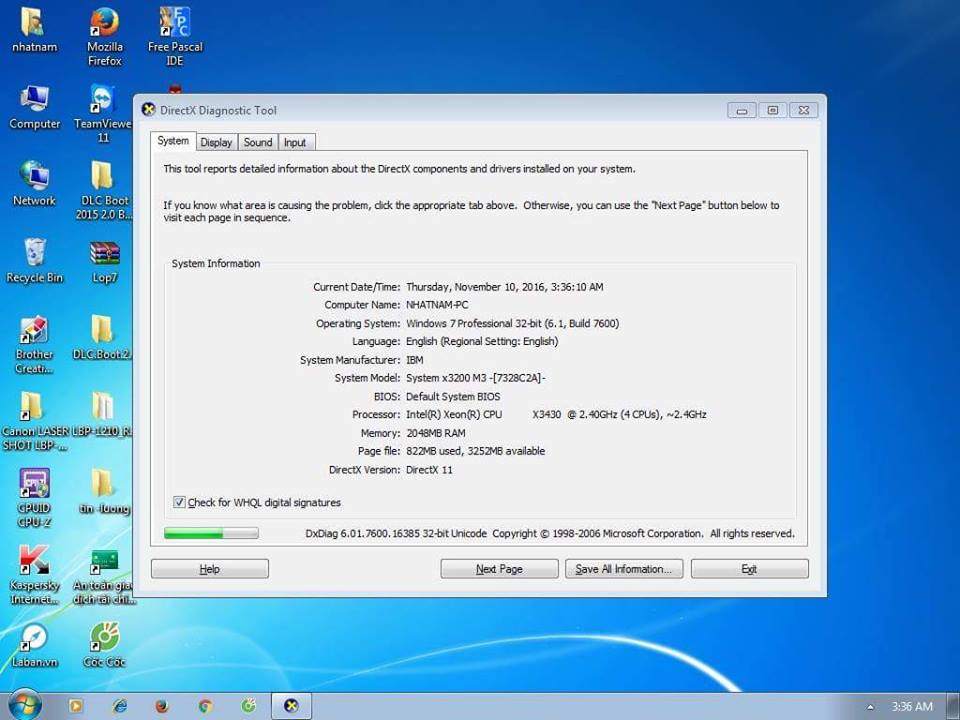
Task: Show hidden system tray icons
Action: (871, 707)
